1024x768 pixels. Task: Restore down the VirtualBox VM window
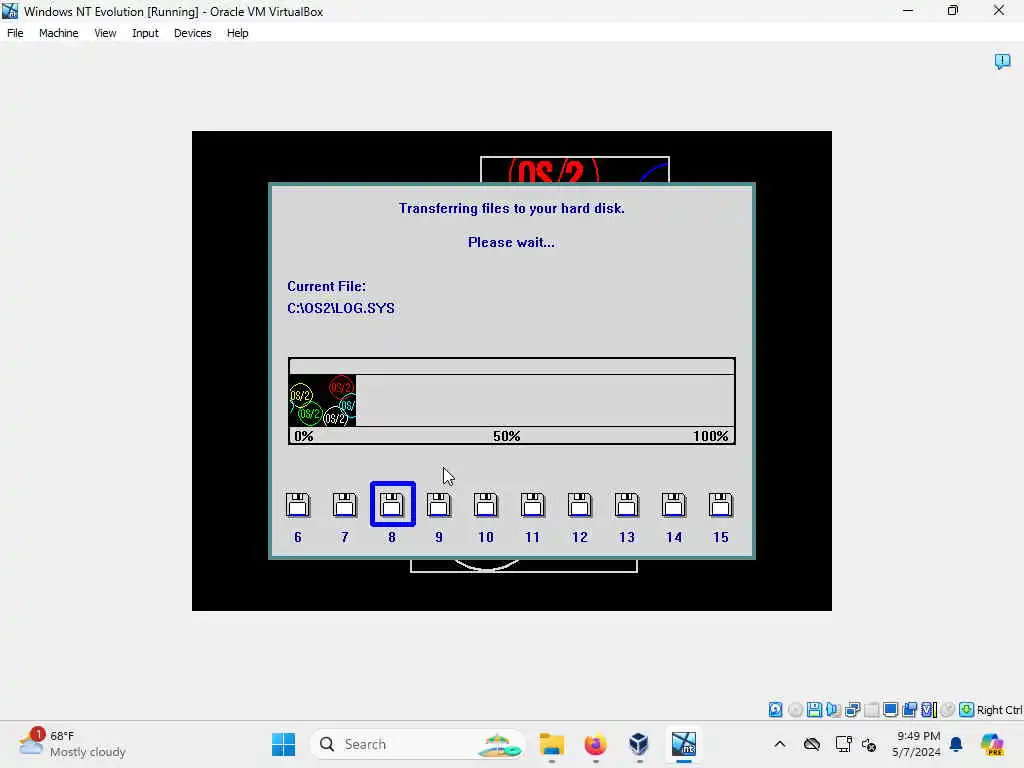(953, 11)
